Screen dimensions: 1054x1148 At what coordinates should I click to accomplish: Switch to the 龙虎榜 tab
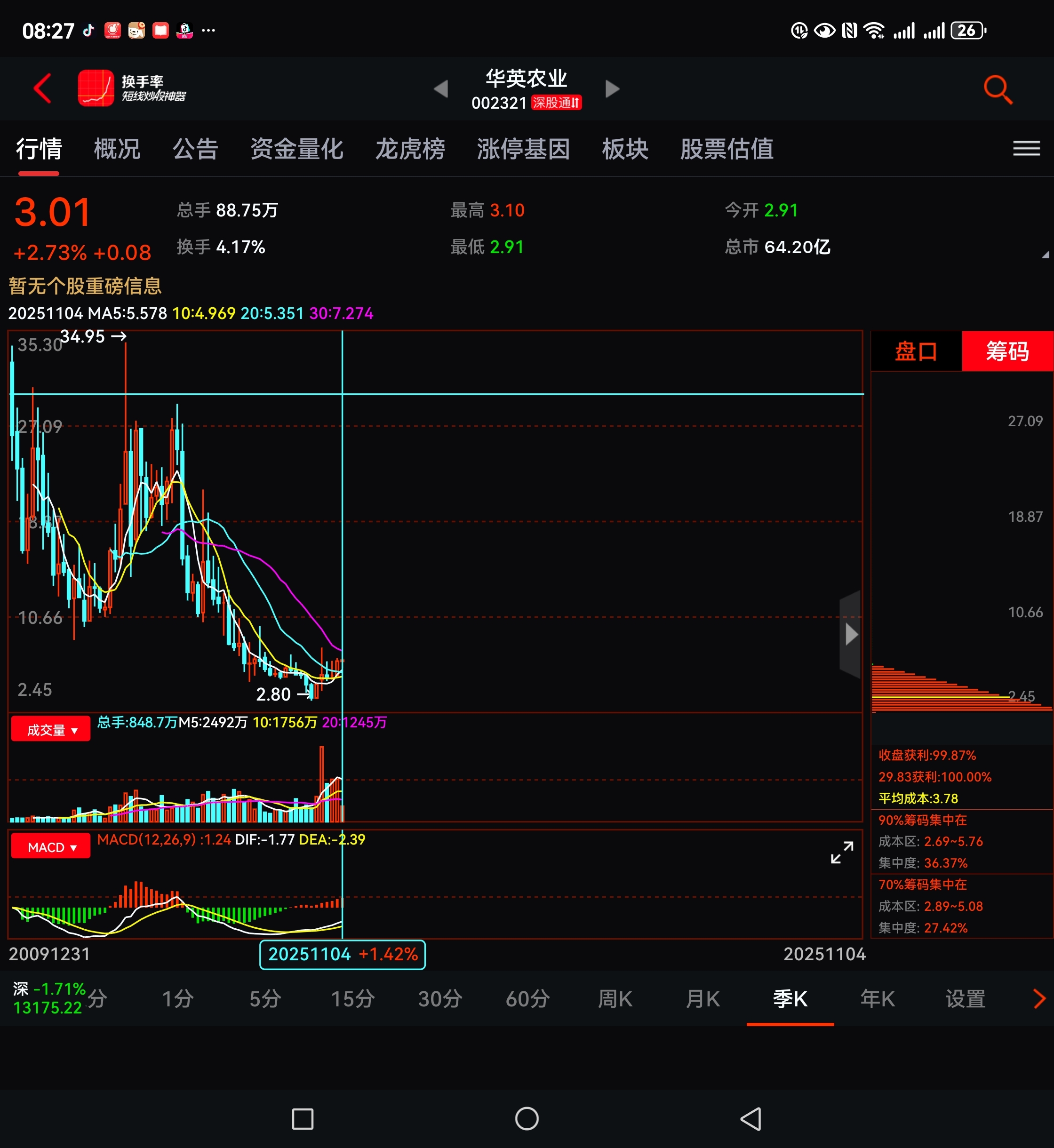pos(410,149)
